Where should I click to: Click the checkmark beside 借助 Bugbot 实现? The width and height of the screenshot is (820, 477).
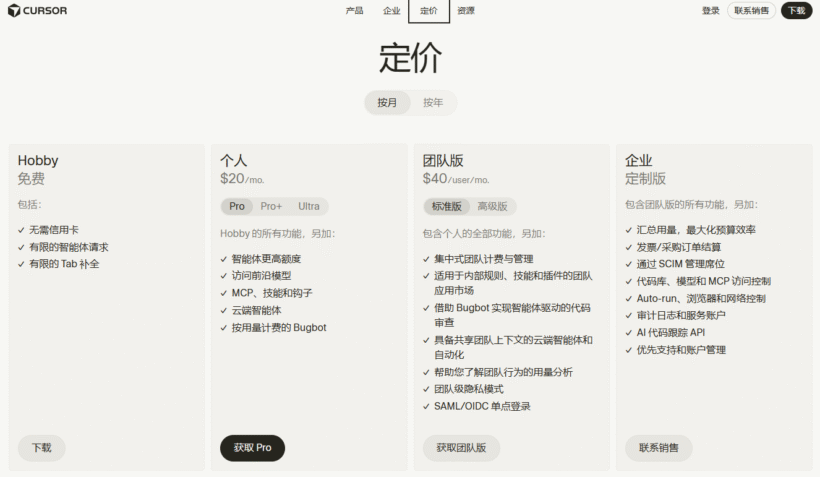point(426,308)
